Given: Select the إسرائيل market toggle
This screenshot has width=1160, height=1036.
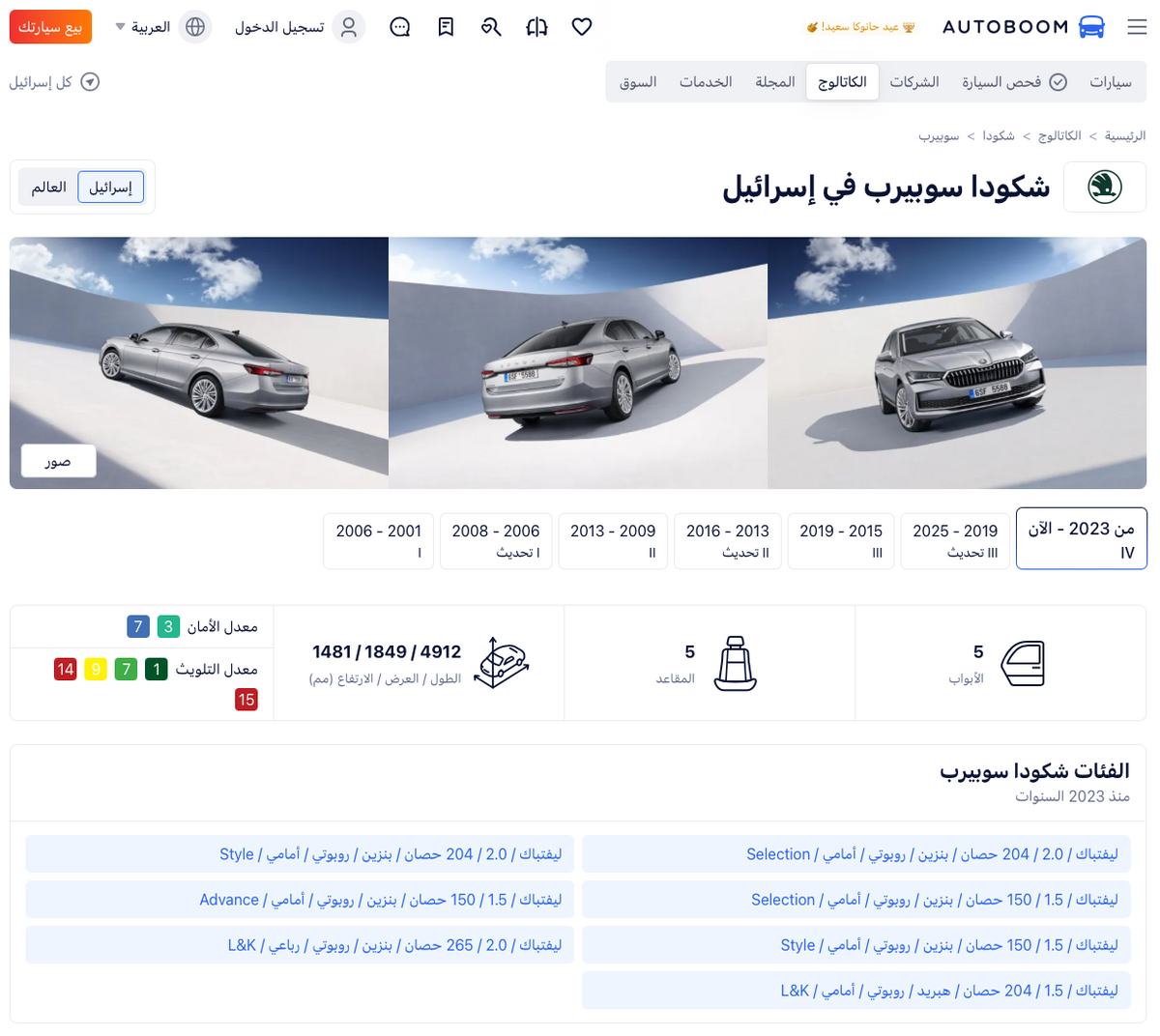Looking at the screenshot, I should [111, 187].
